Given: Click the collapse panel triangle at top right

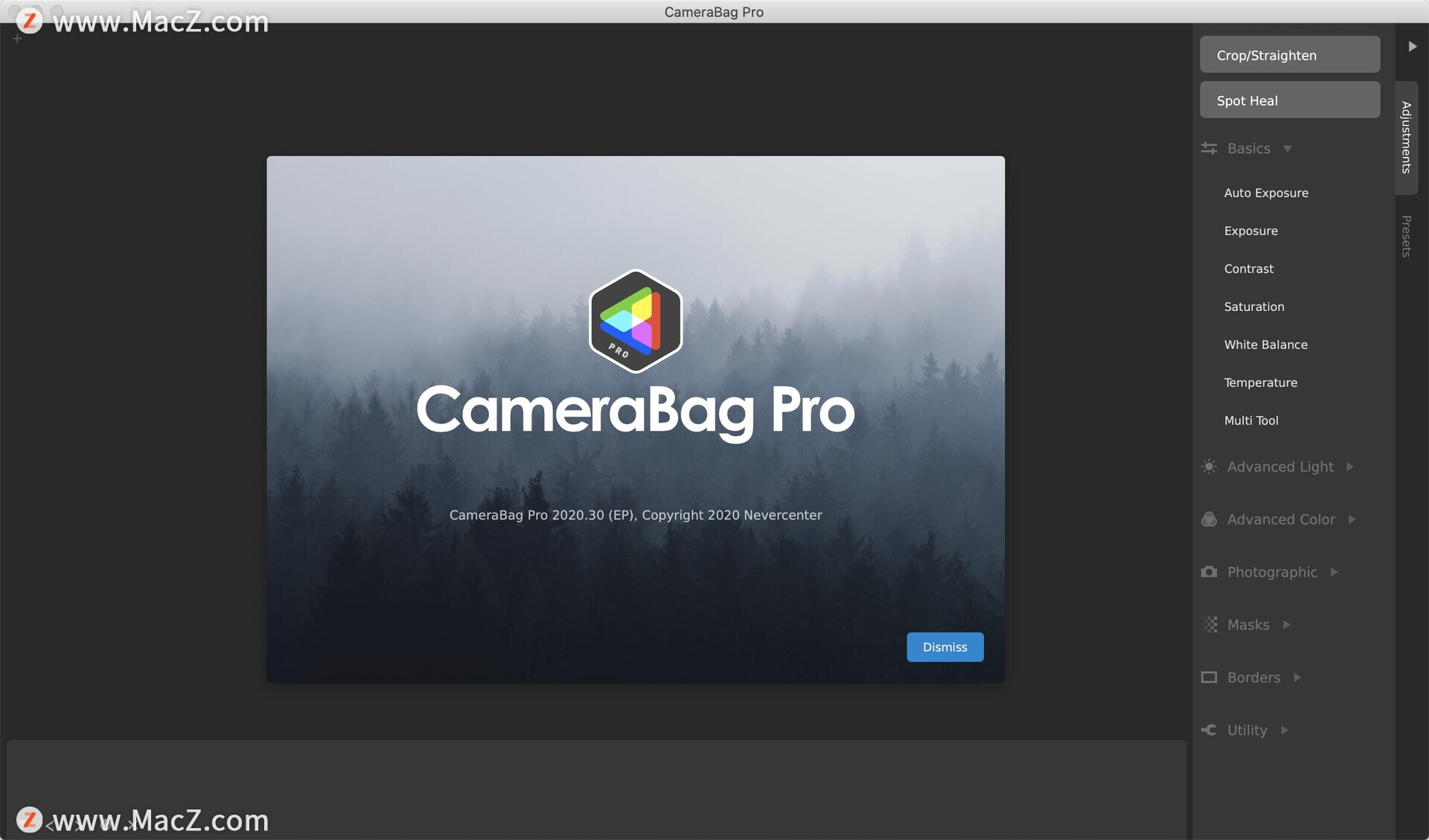Looking at the screenshot, I should [x=1412, y=46].
